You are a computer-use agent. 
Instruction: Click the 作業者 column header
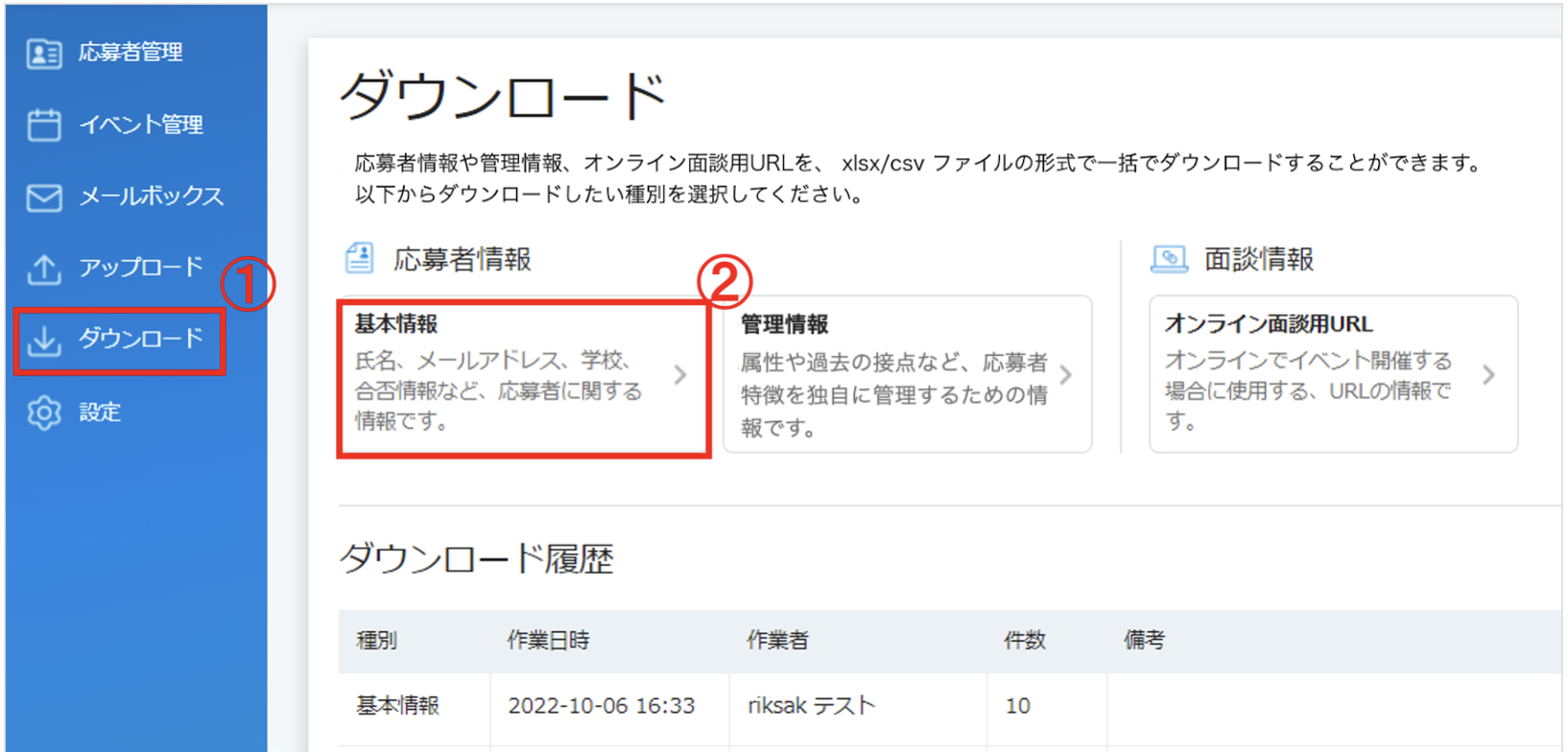pyautogui.click(x=778, y=641)
